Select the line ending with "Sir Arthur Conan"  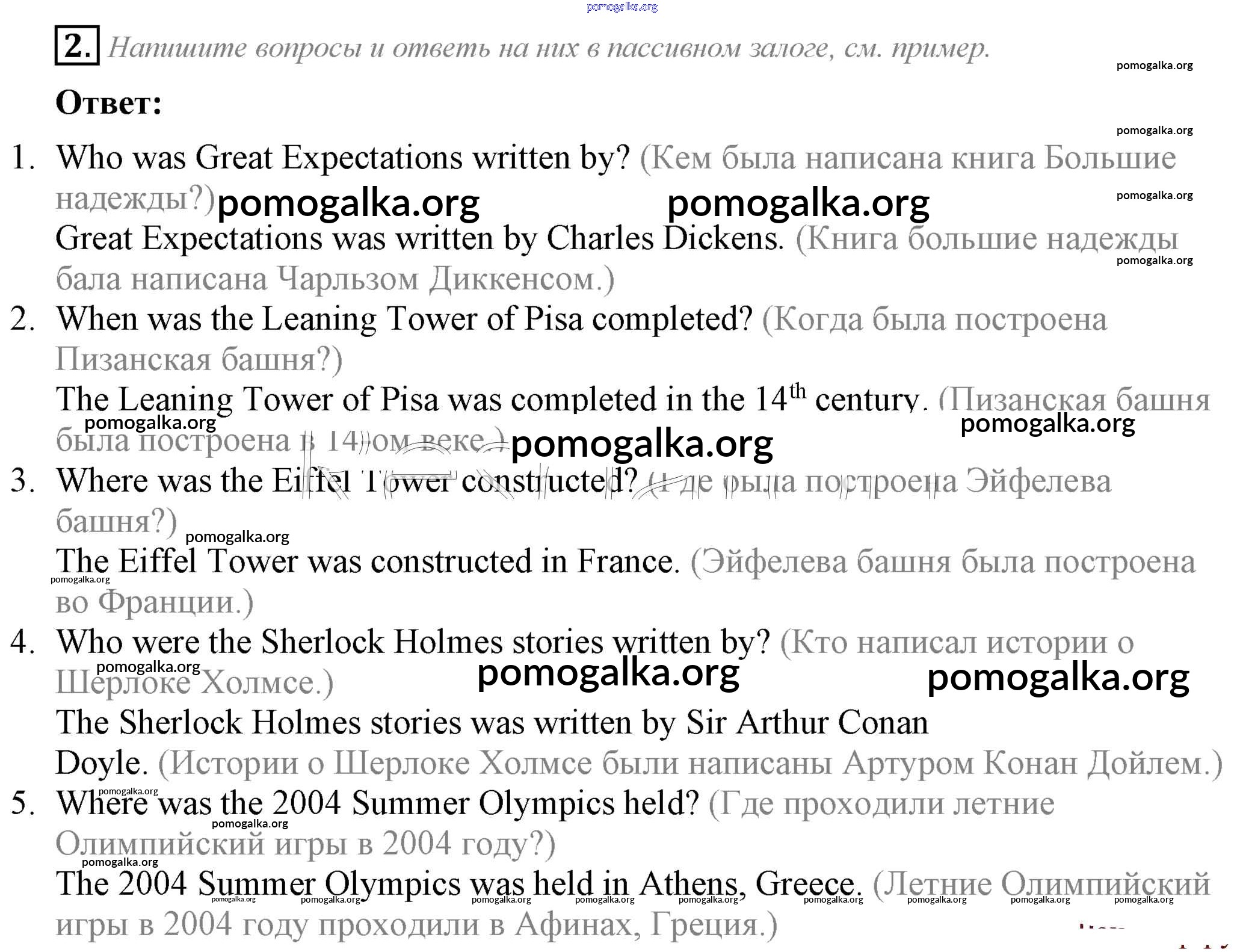tap(492, 723)
